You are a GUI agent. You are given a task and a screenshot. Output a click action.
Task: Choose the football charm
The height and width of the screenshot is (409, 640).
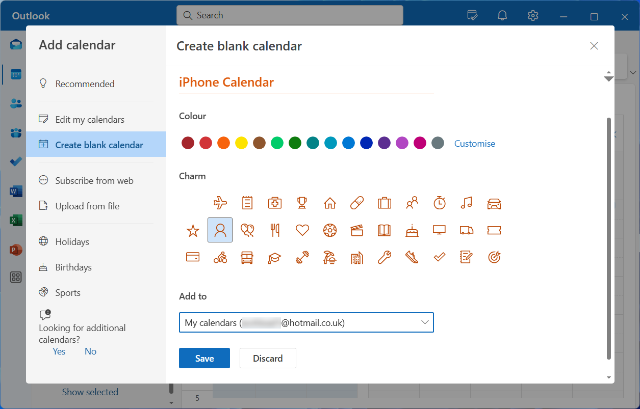[330, 230]
